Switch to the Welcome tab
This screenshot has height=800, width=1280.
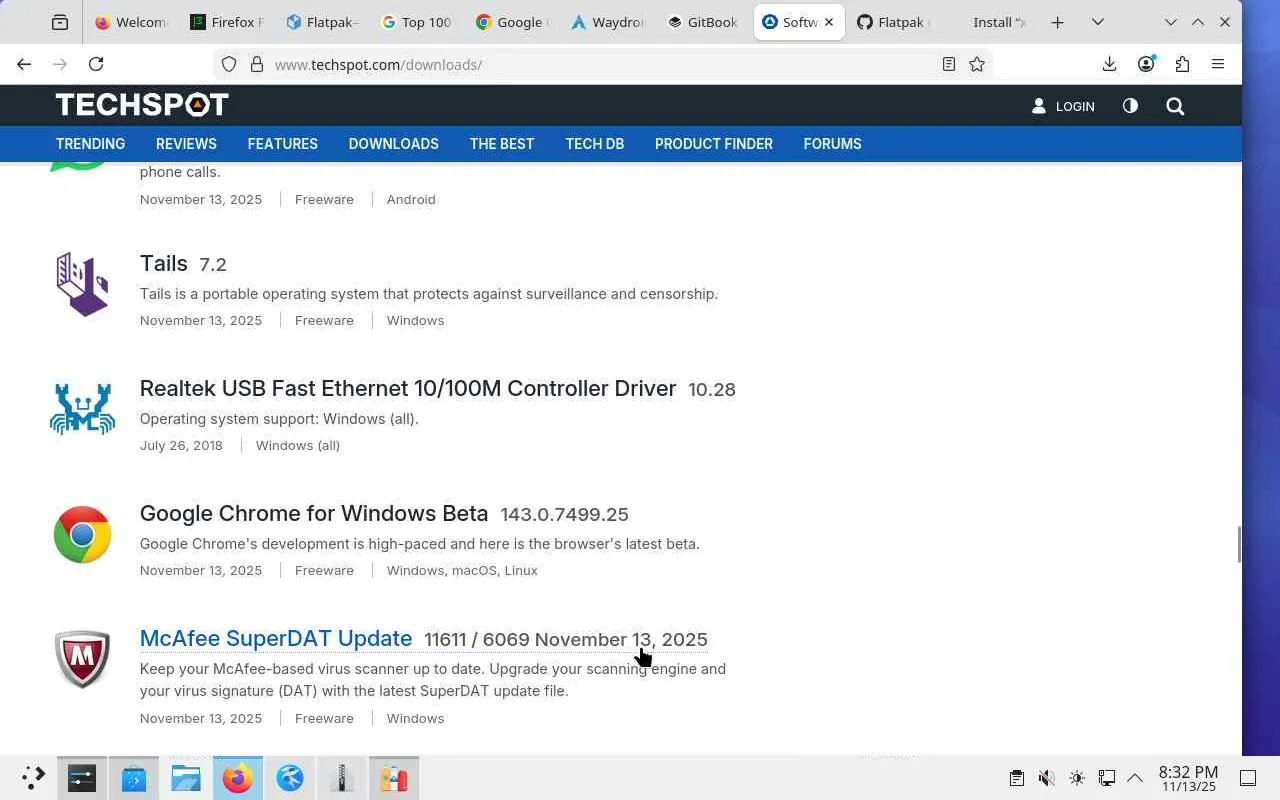click(131, 22)
